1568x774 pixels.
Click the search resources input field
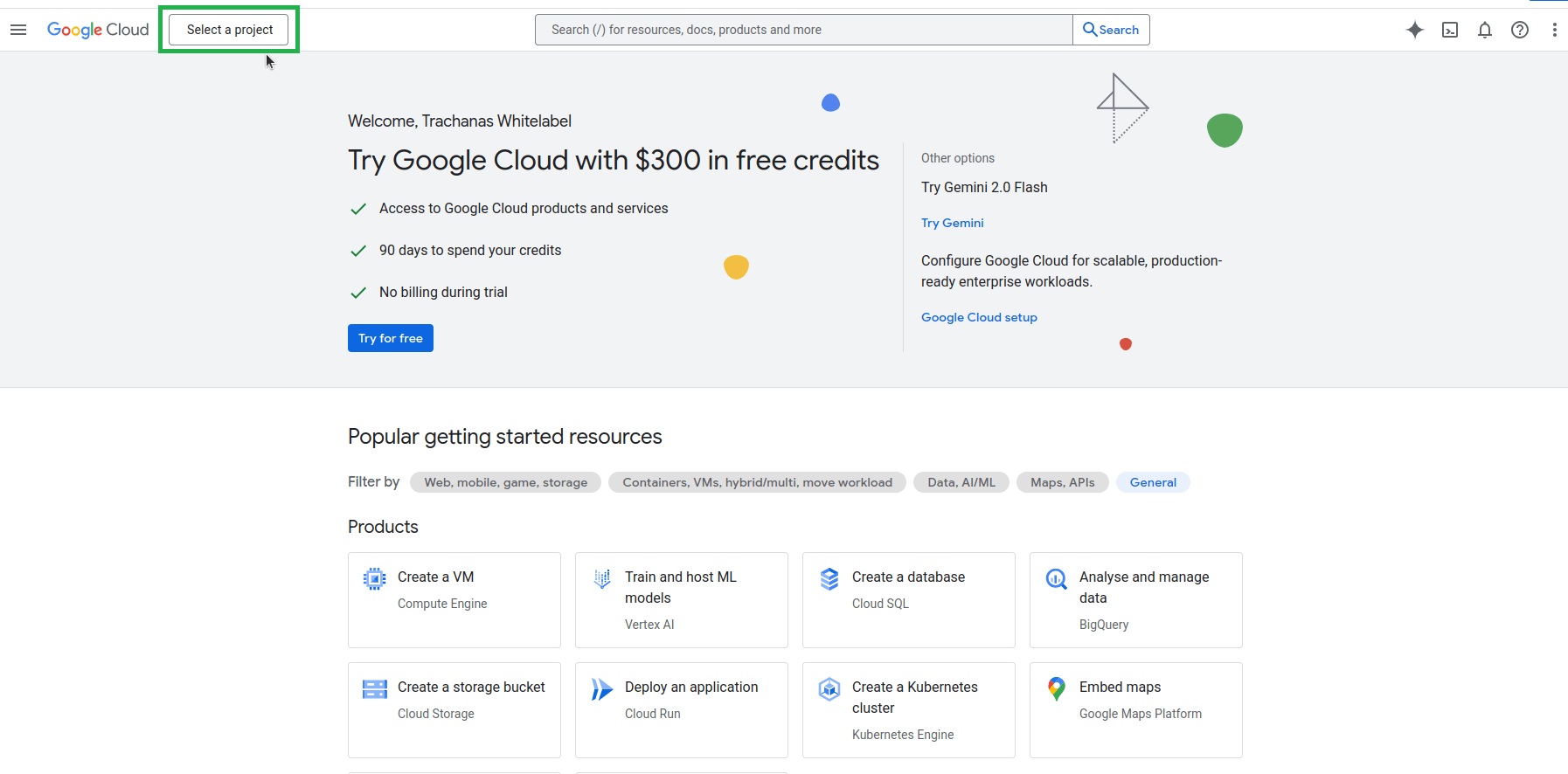[803, 30]
